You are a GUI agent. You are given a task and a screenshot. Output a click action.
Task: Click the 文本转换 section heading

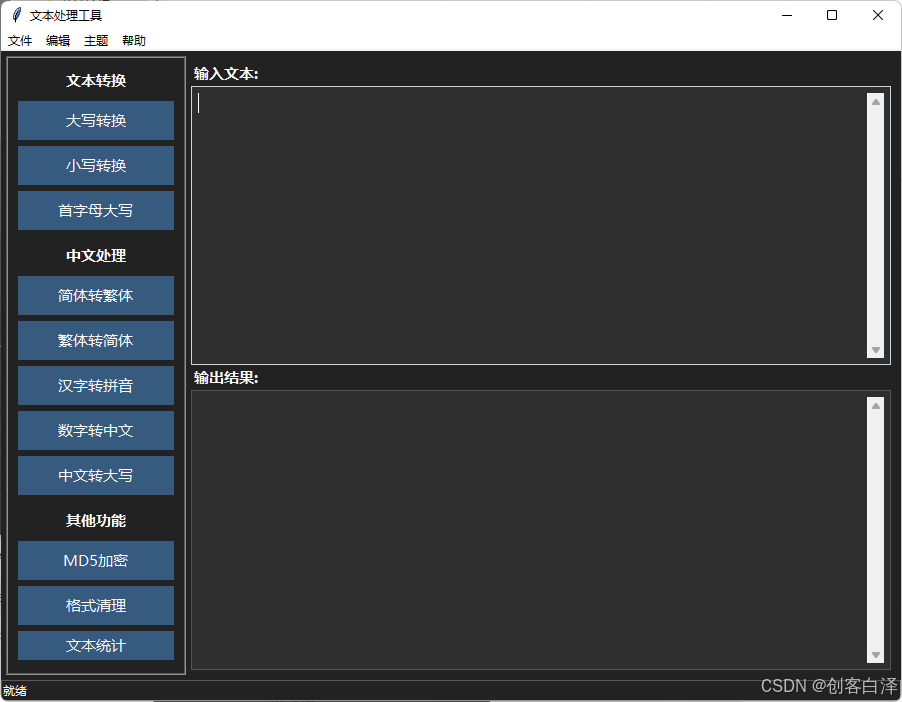click(95, 81)
